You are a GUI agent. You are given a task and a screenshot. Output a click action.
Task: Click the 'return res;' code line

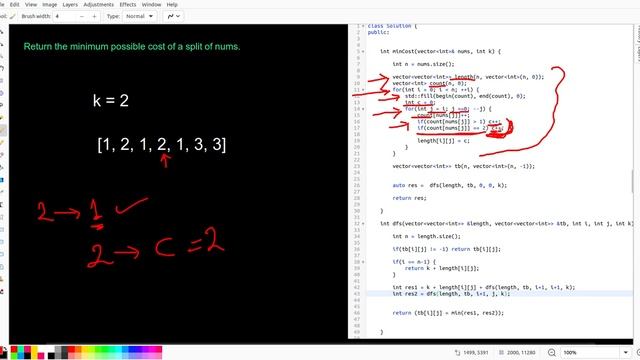[x=409, y=198]
